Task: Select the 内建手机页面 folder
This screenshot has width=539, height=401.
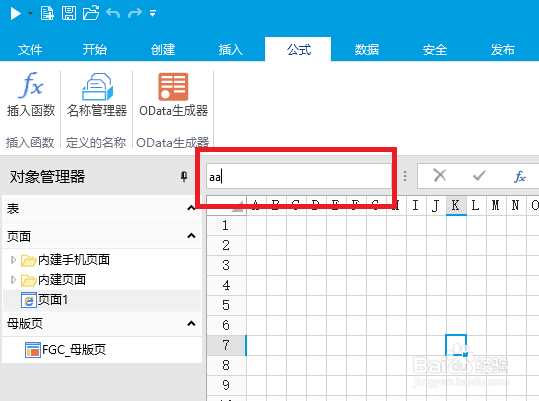Action: (65, 260)
